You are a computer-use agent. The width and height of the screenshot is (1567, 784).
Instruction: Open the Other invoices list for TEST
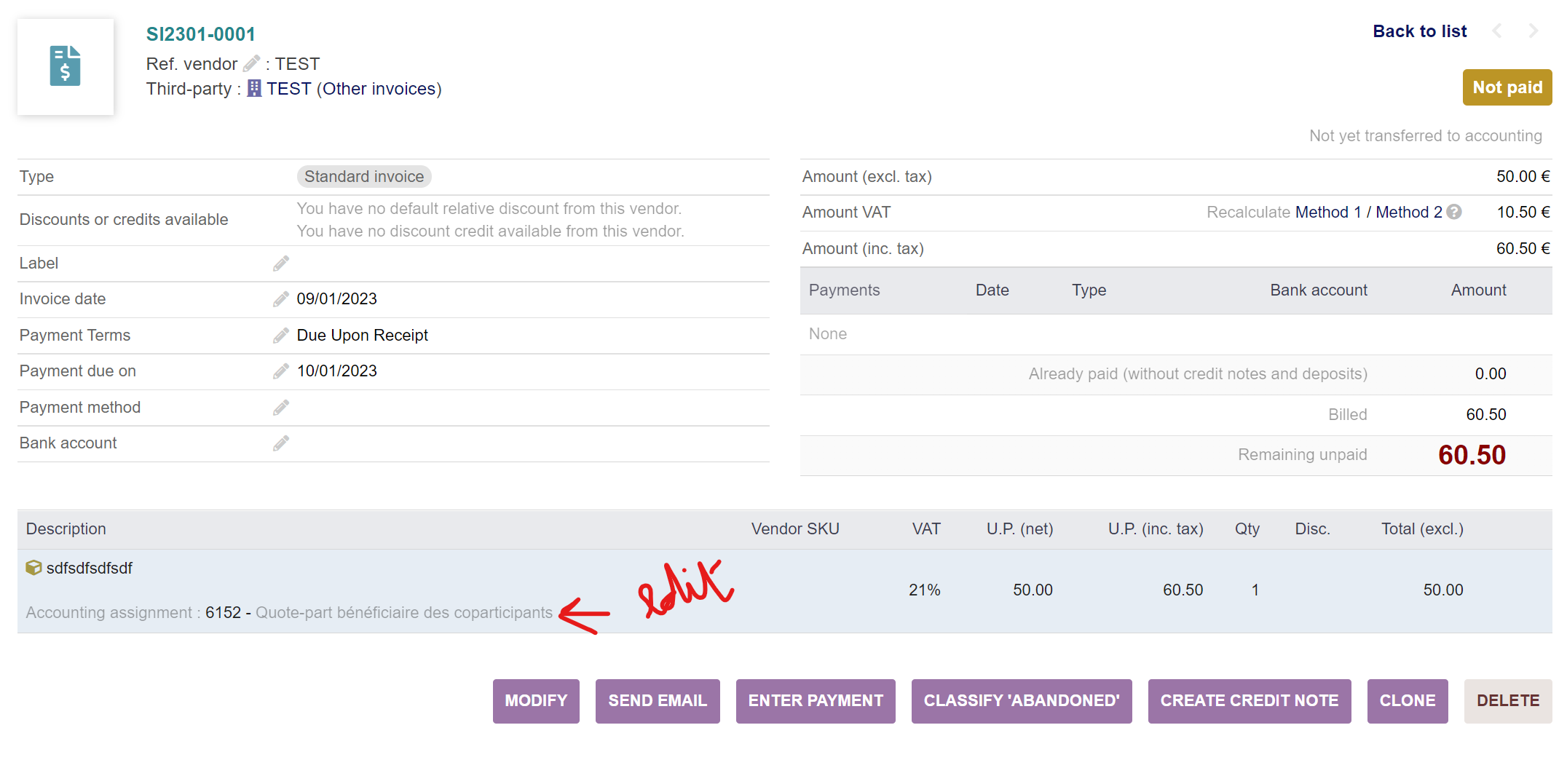click(x=379, y=88)
